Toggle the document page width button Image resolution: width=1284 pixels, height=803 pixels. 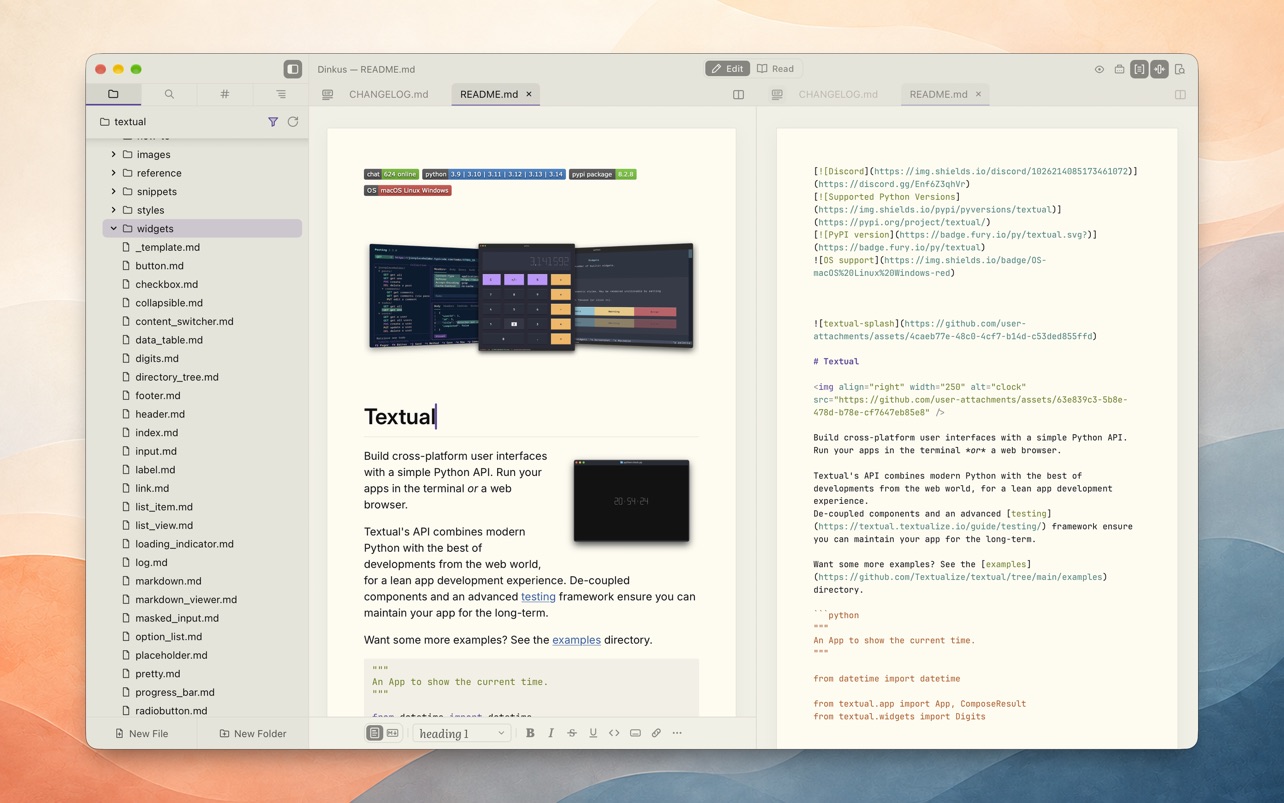point(1139,70)
